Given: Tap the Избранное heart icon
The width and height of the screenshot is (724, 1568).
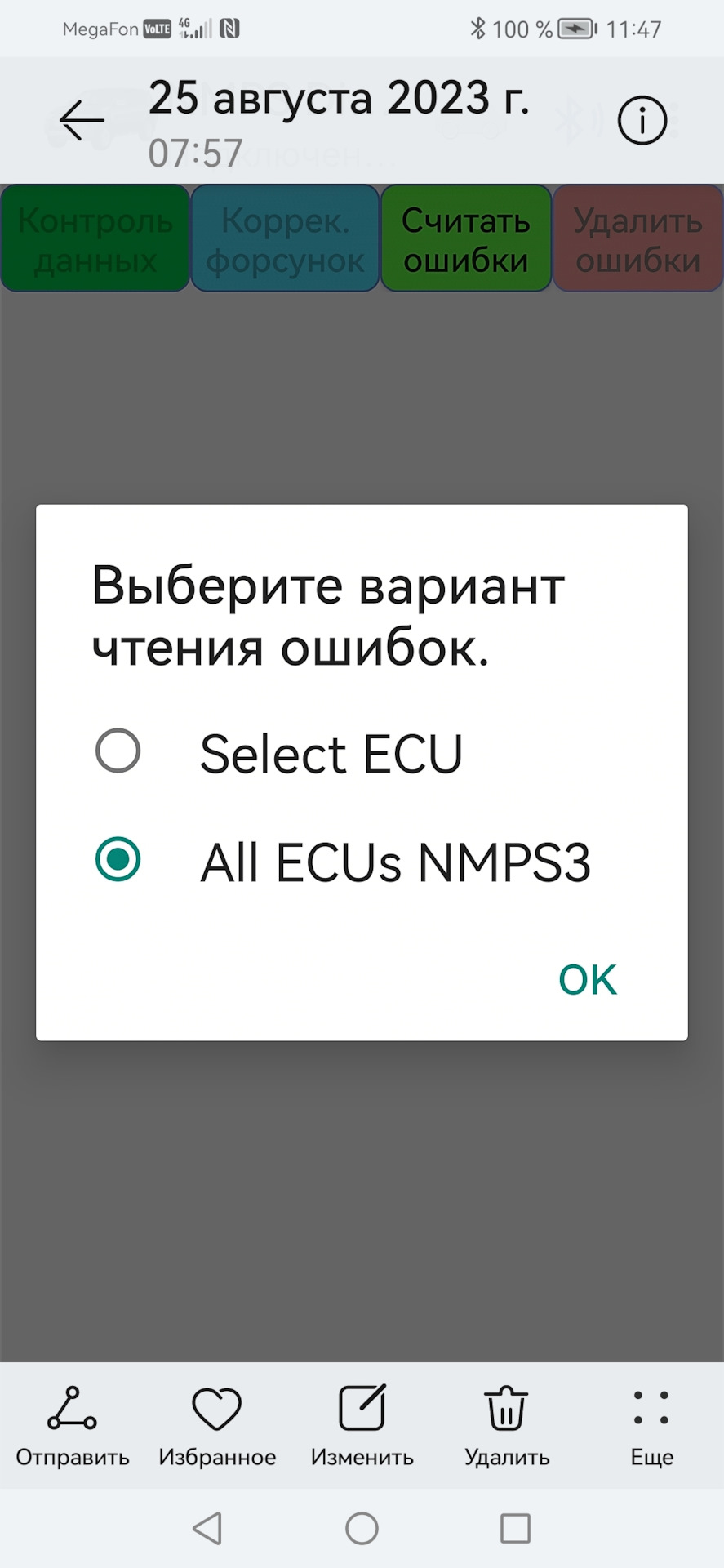Looking at the screenshot, I should [x=215, y=1408].
